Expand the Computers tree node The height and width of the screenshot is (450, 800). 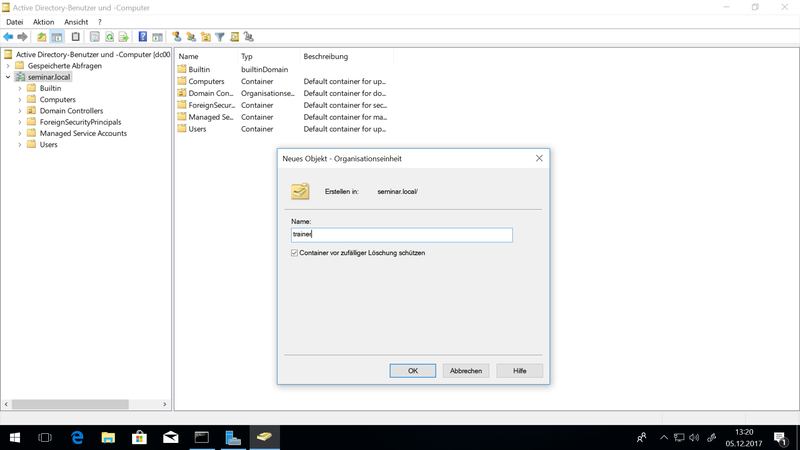point(20,99)
